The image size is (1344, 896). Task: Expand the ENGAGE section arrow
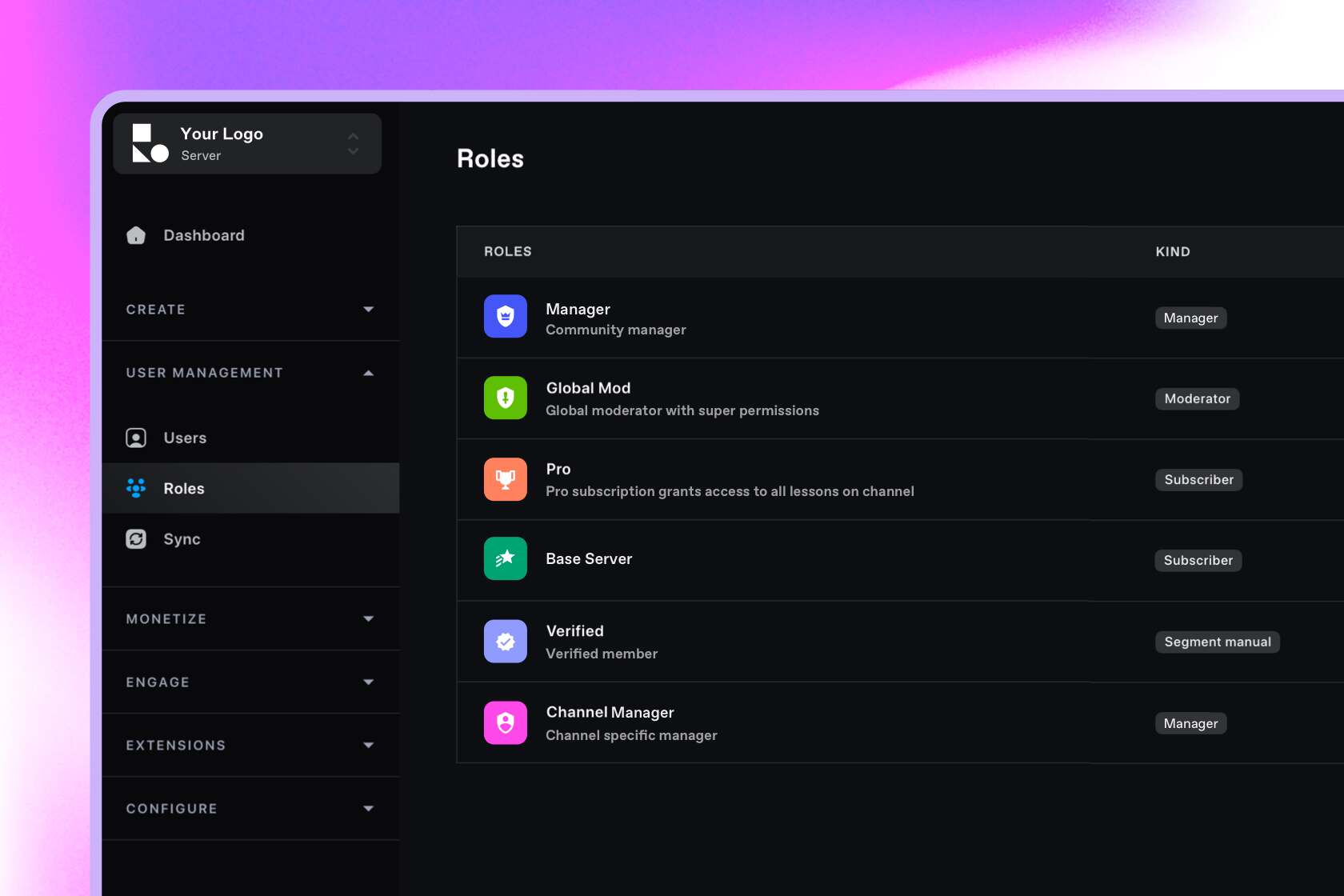pyautogui.click(x=369, y=682)
